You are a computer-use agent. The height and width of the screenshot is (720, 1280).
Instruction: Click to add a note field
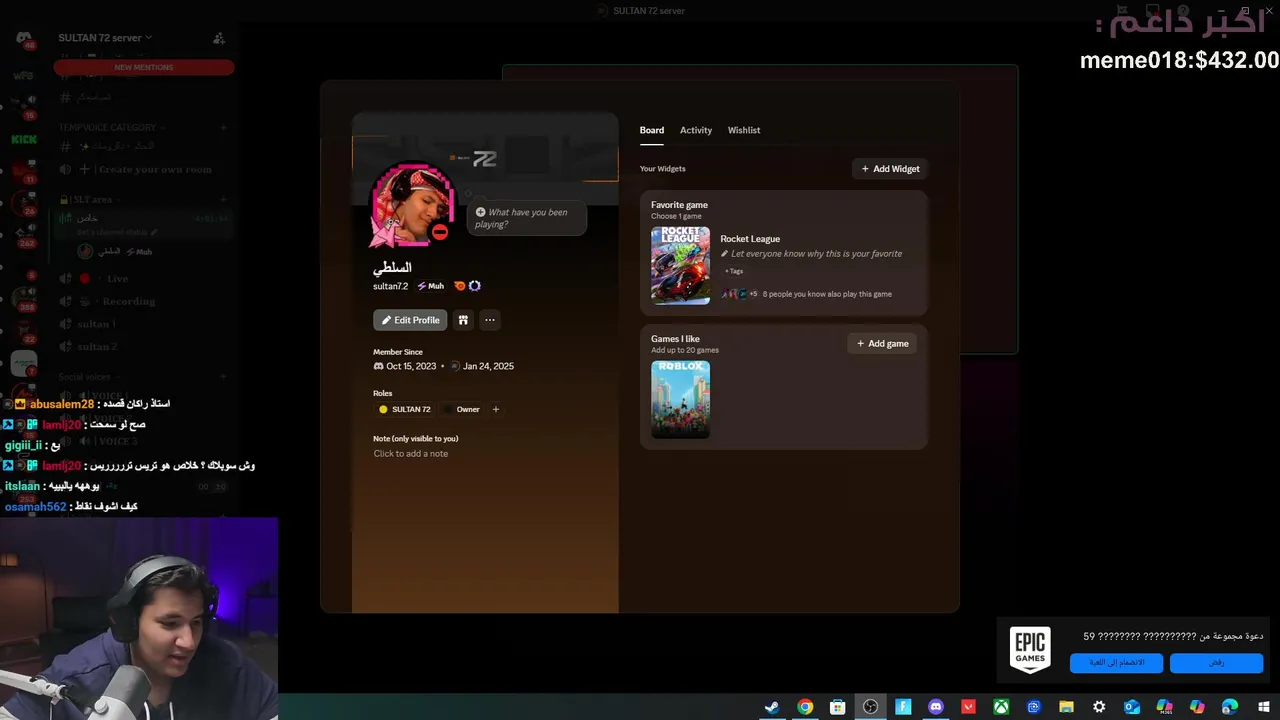(x=411, y=454)
